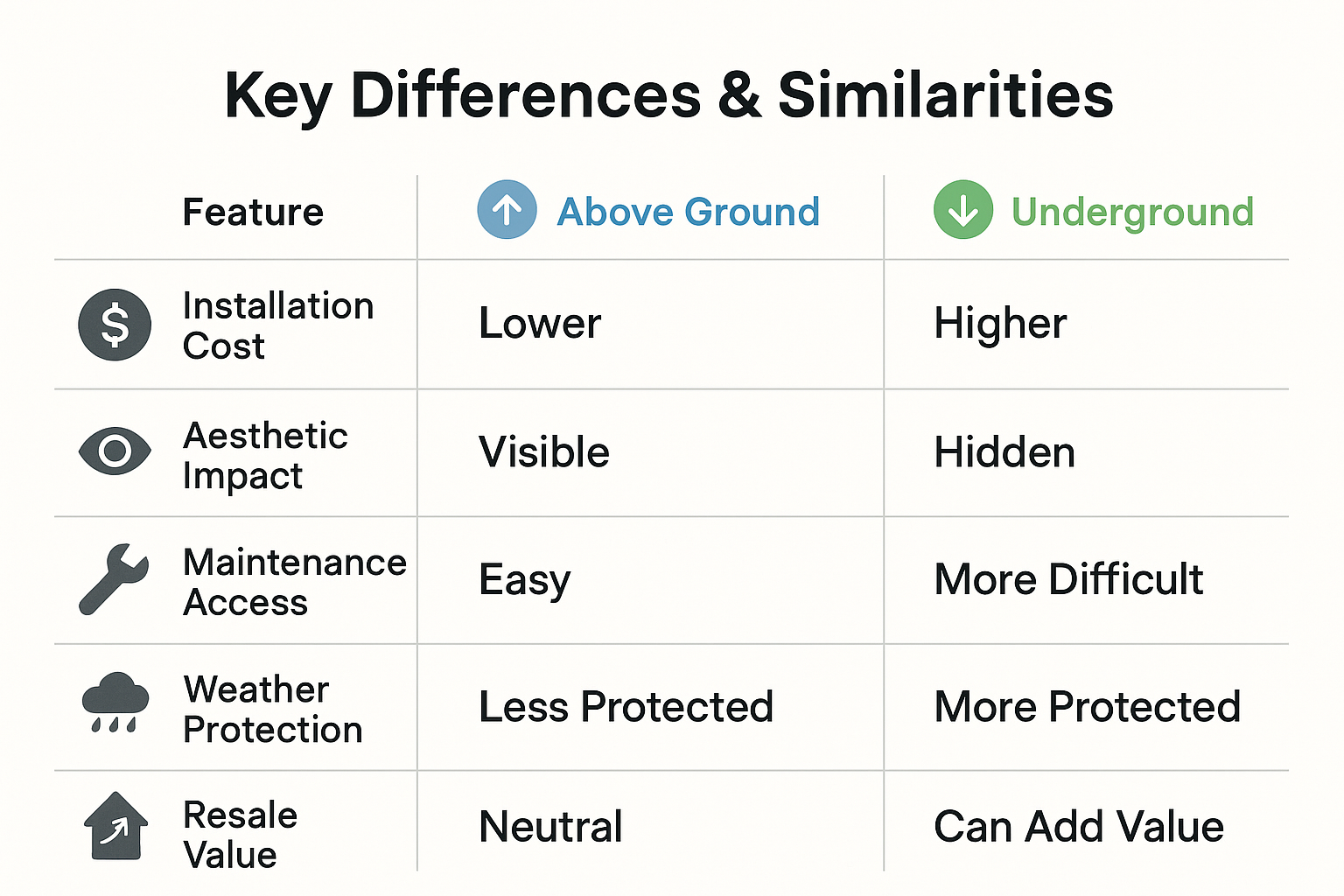Click the More Difficult maintenance cell
The width and height of the screenshot is (1344, 896).
[1068, 579]
